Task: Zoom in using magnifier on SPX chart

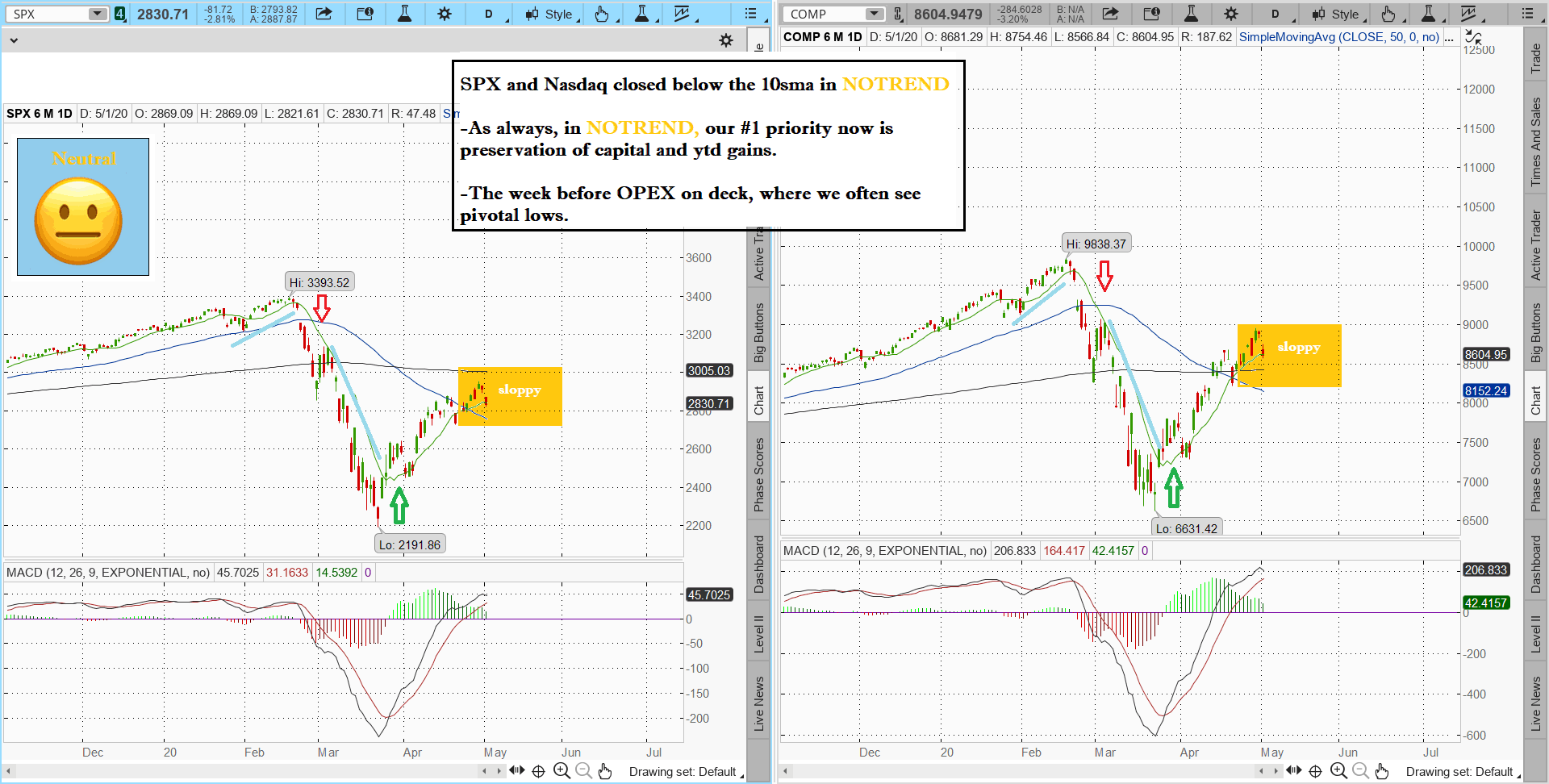Action: [x=562, y=771]
